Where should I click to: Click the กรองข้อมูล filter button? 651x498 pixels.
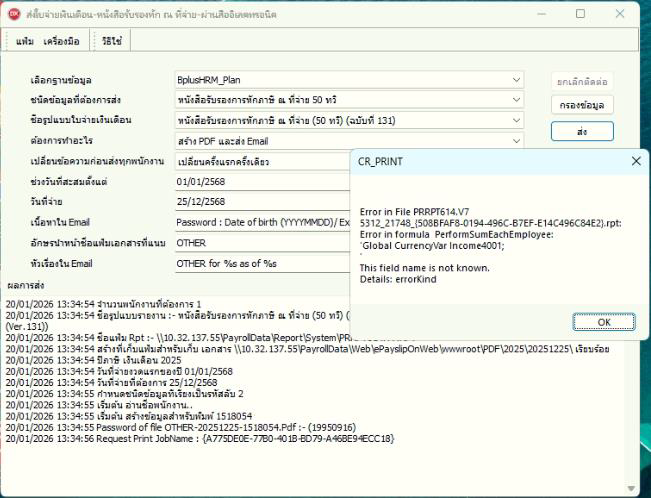[581, 104]
